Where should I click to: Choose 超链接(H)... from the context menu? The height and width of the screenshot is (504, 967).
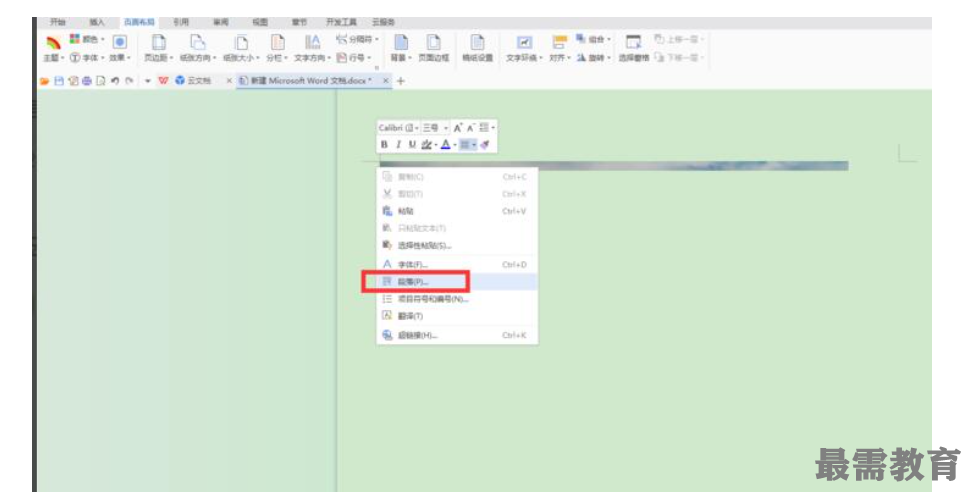(x=457, y=336)
